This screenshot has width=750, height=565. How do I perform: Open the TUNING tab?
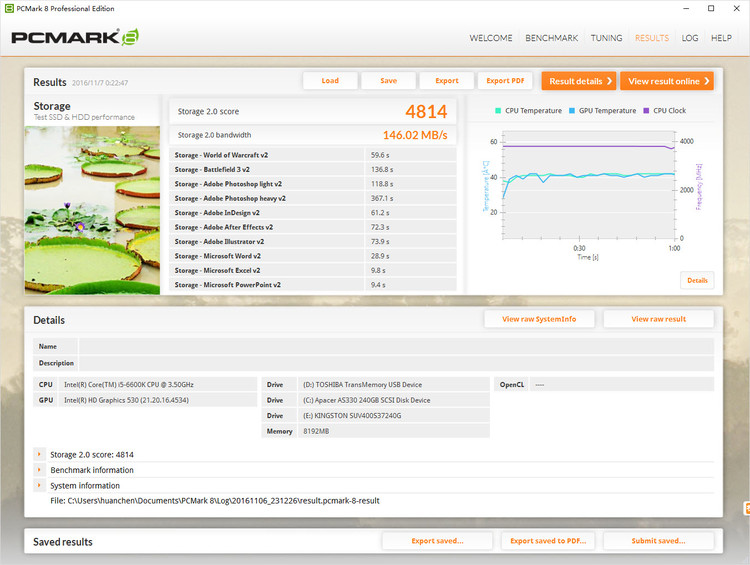pyautogui.click(x=607, y=38)
